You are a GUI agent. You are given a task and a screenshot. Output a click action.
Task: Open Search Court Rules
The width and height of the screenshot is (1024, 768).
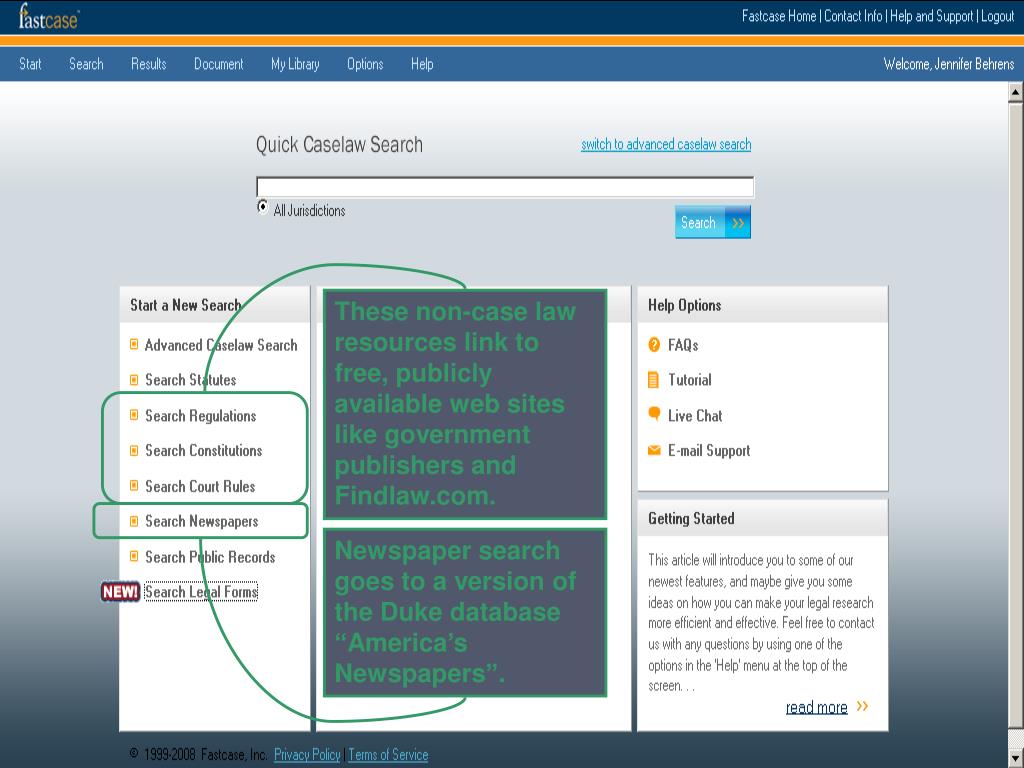pyautogui.click(x=200, y=486)
